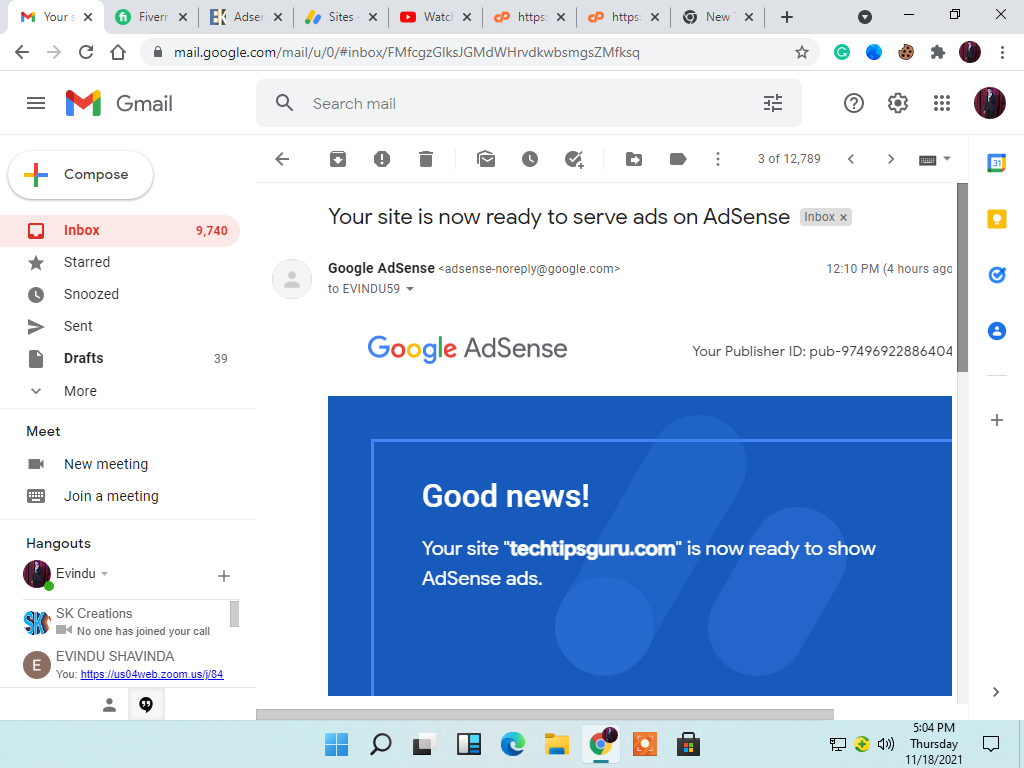Remove Inbox label with x
The width and height of the screenshot is (1024, 768).
(843, 217)
